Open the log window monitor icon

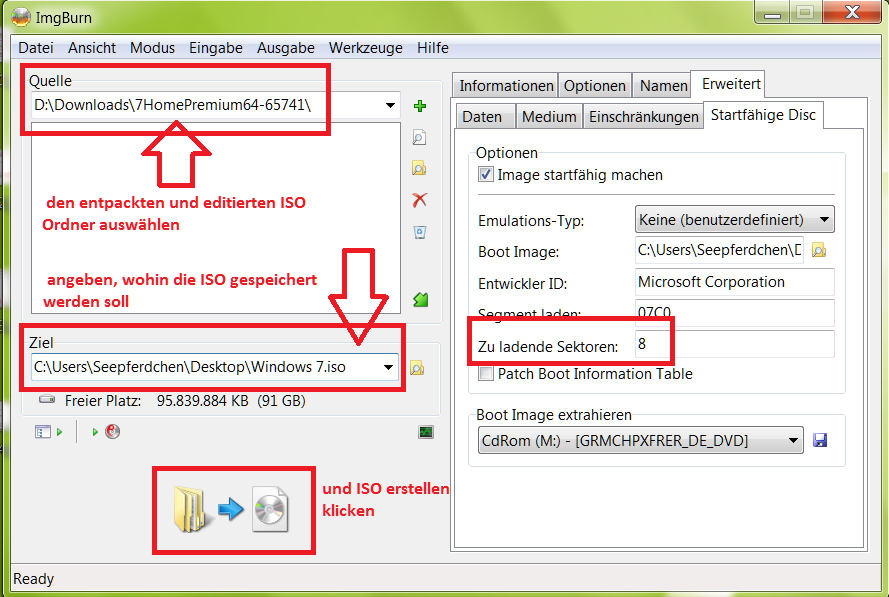point(426,432)
